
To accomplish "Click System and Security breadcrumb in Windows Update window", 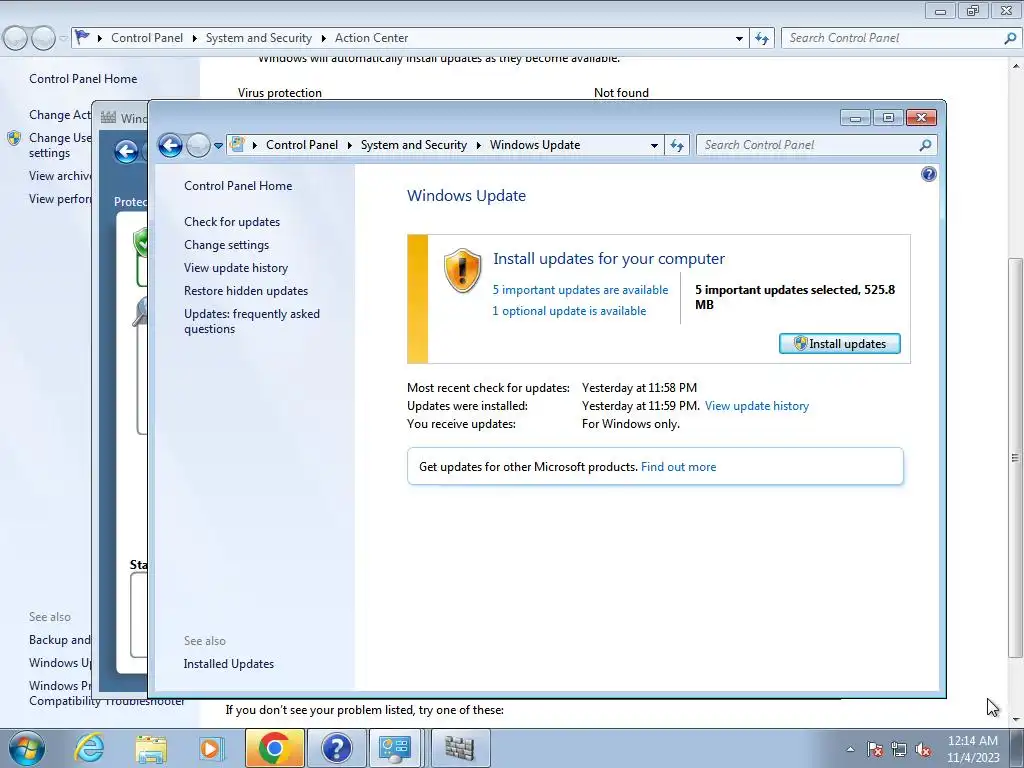I will 414,145.
